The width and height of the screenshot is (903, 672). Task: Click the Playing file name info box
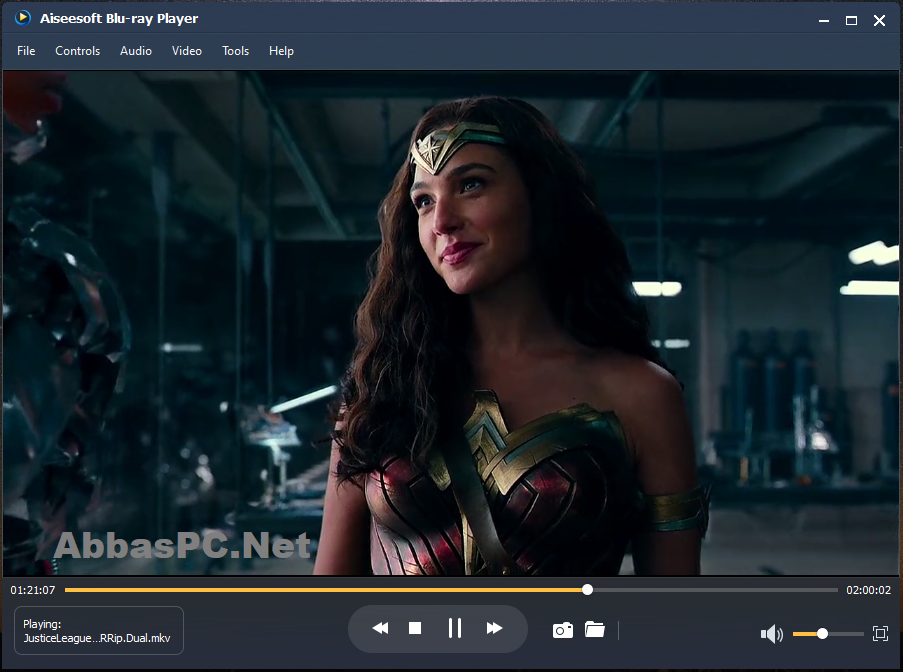(x=98, y=631)
